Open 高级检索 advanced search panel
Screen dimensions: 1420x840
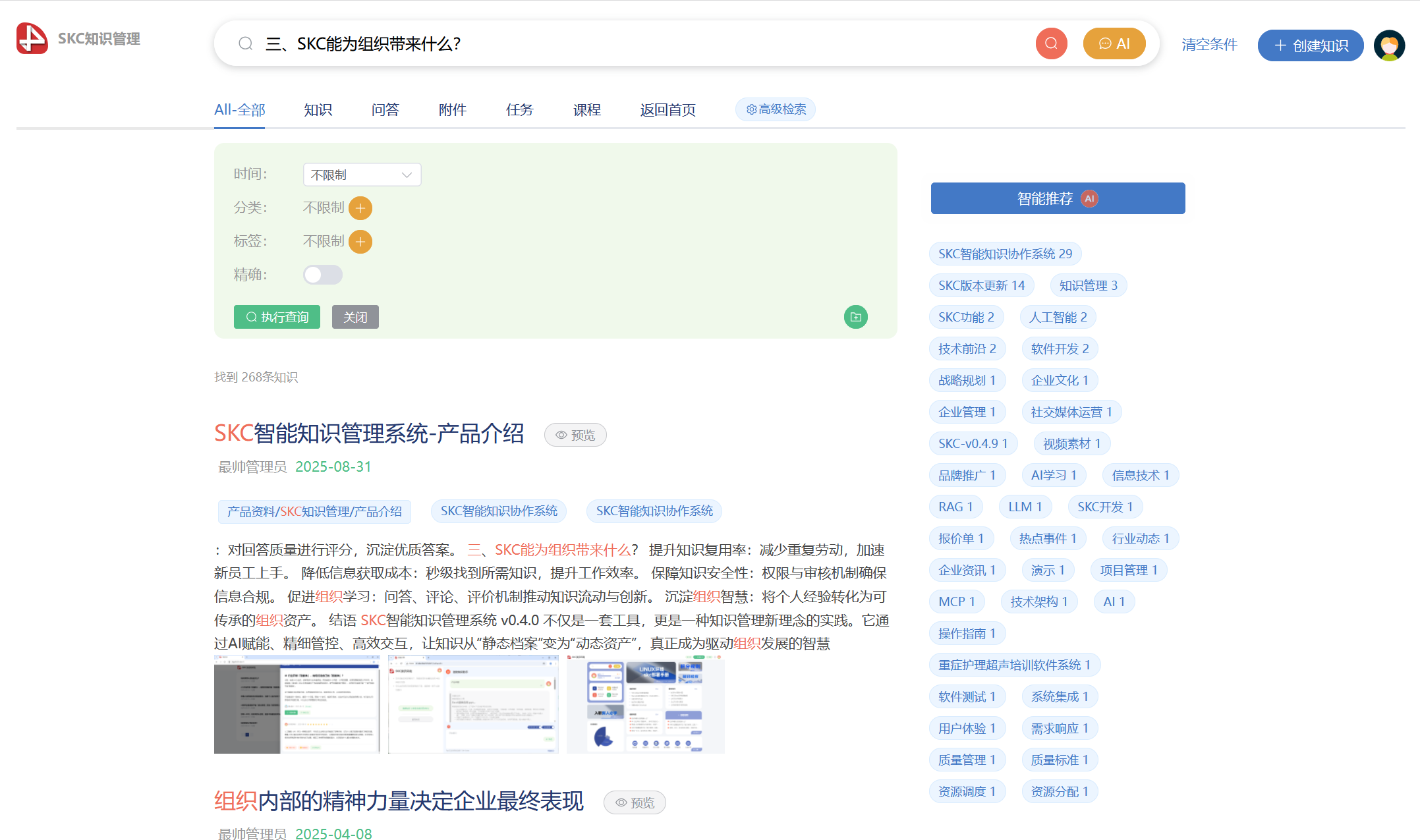(776, 109)
